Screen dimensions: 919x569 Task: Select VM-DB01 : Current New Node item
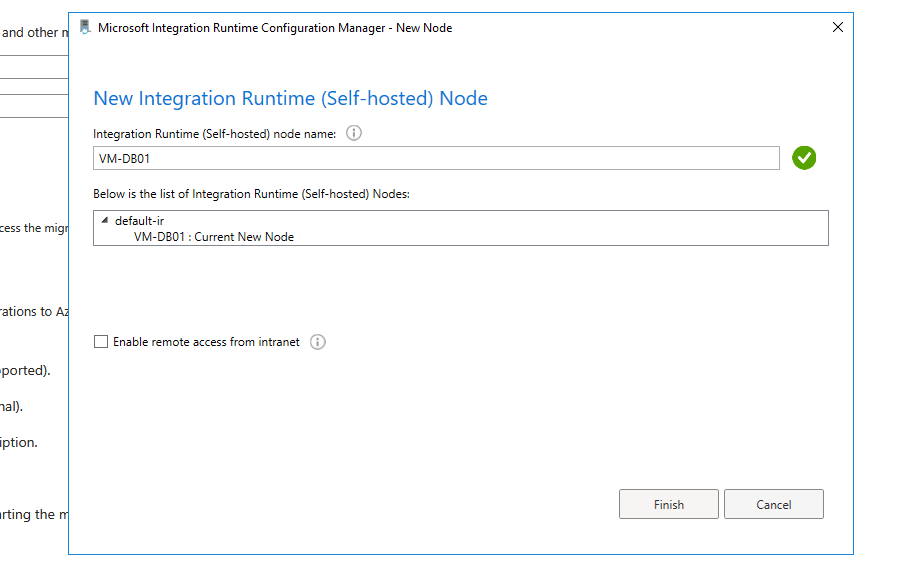[x=214, y=237]
